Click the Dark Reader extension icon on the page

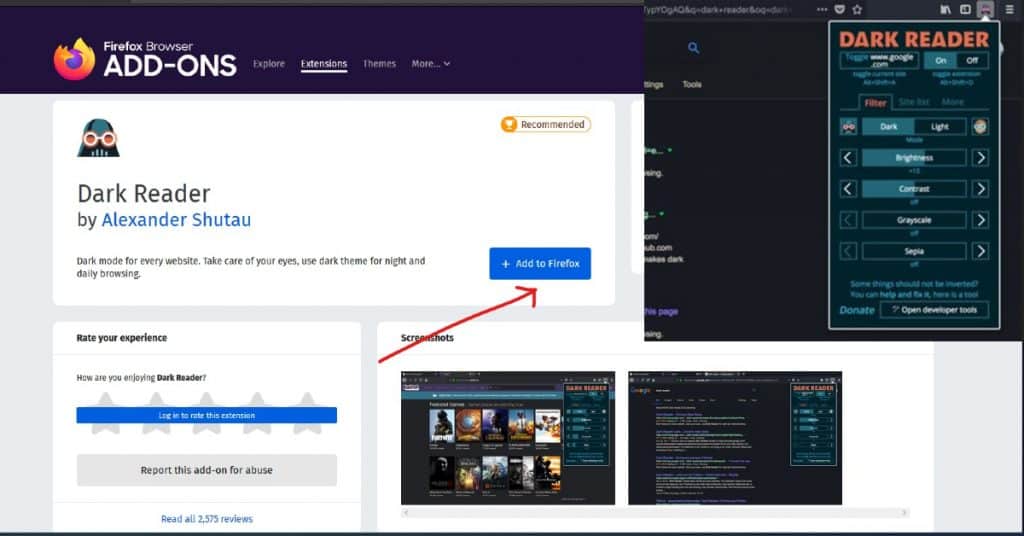coord(99,138)
